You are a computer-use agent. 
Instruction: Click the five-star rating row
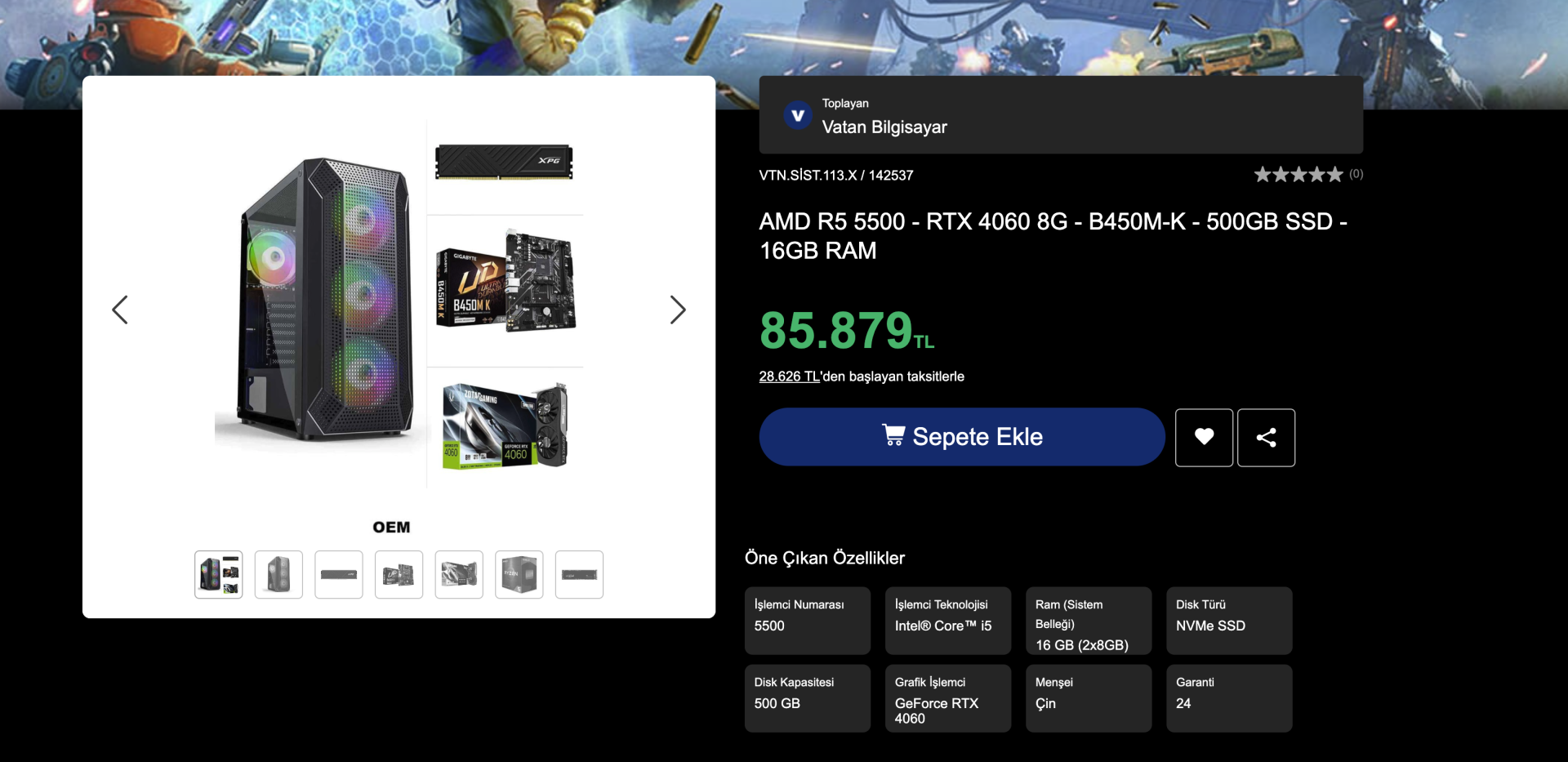[1298, 174]
